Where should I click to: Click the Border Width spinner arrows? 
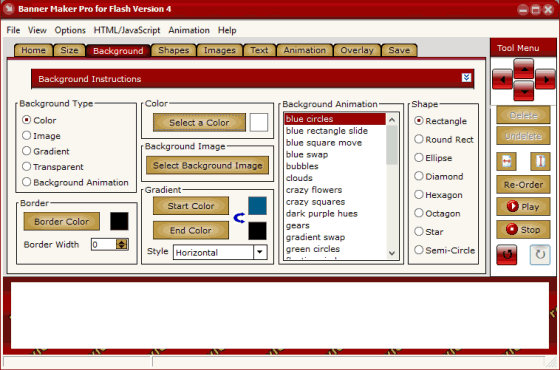click(x=122, y=244)
